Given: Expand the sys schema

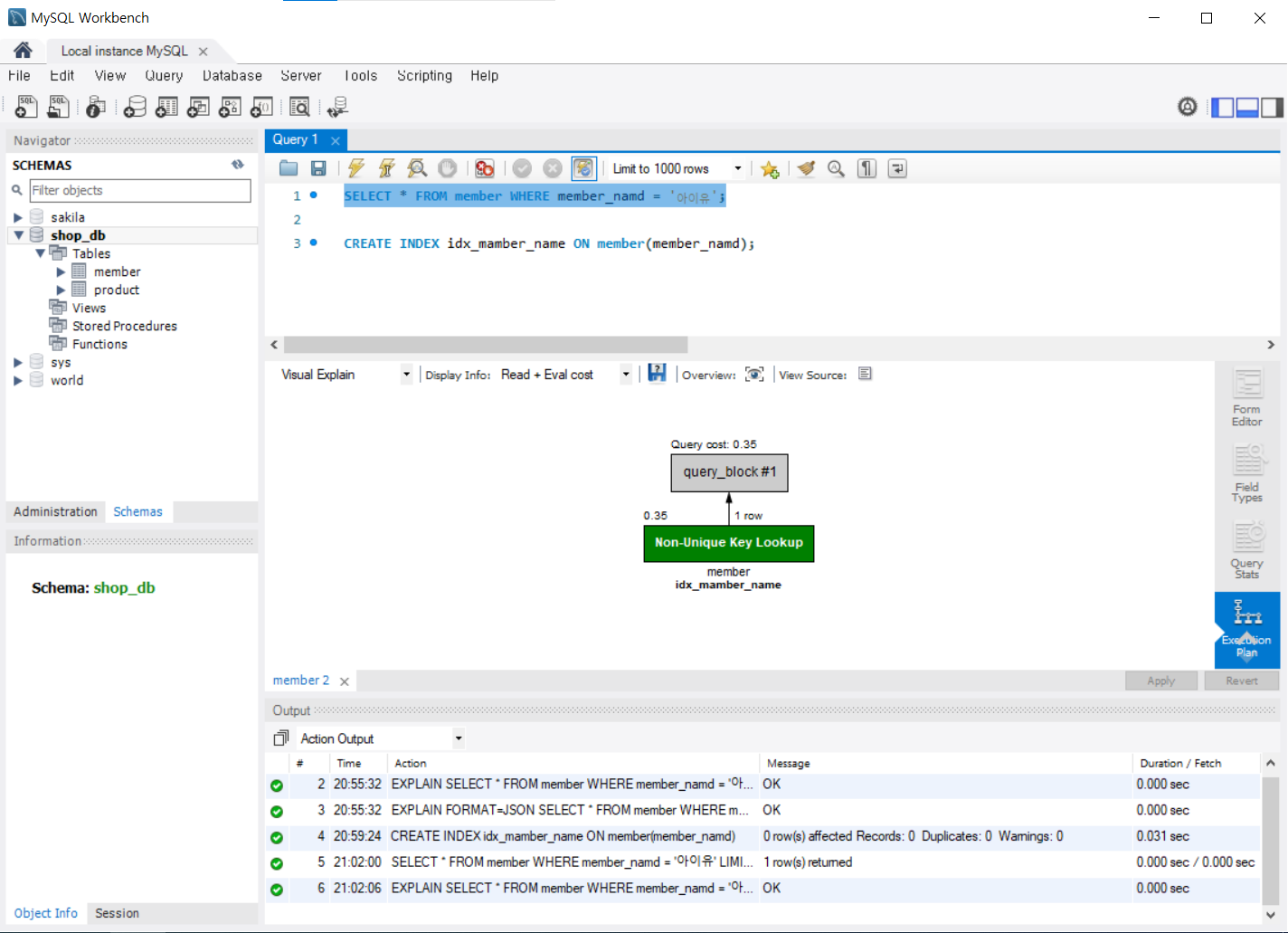Looking at the screenshot, I should pos(17,362).
